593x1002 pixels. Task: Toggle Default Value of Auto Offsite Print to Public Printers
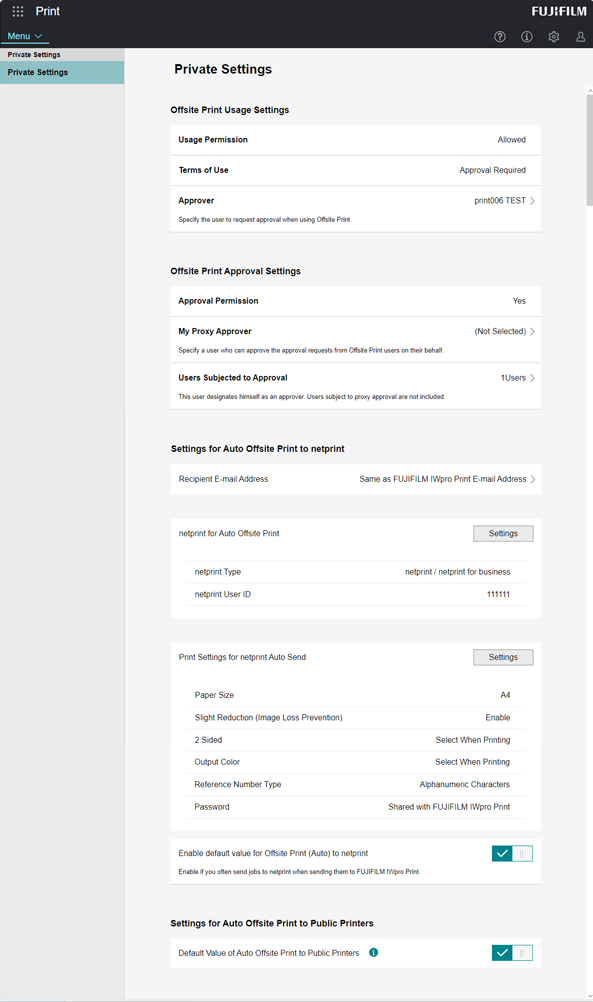pyautogui.click(x=512, y=953)
